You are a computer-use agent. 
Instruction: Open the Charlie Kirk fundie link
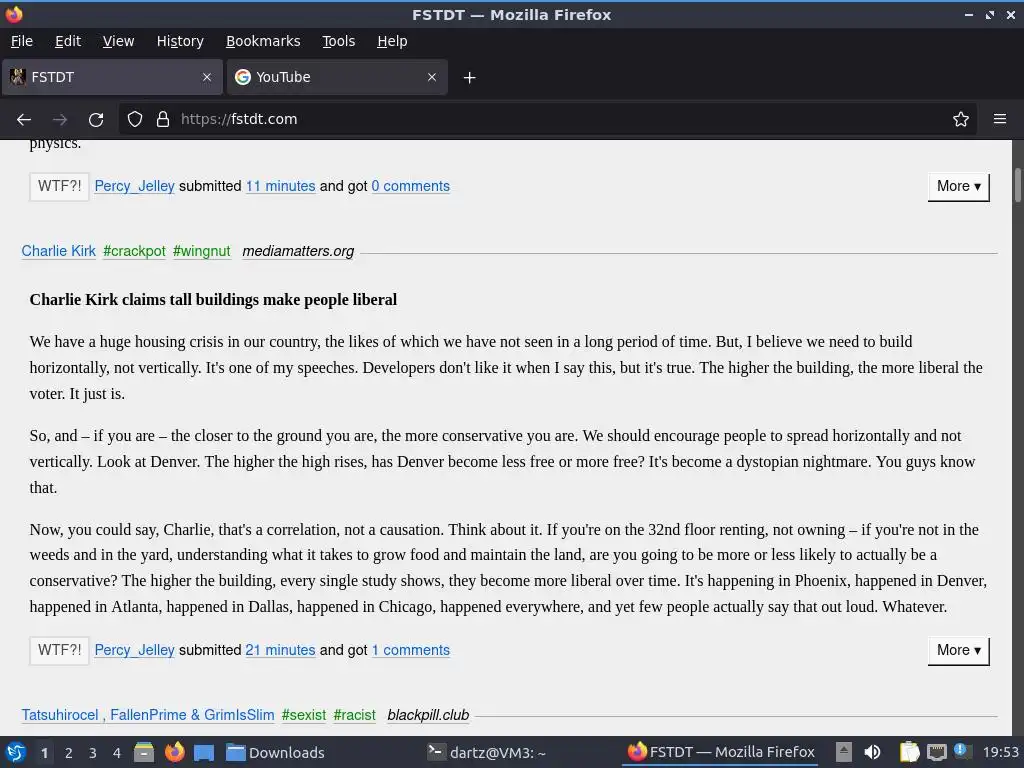tap(59, 251)
